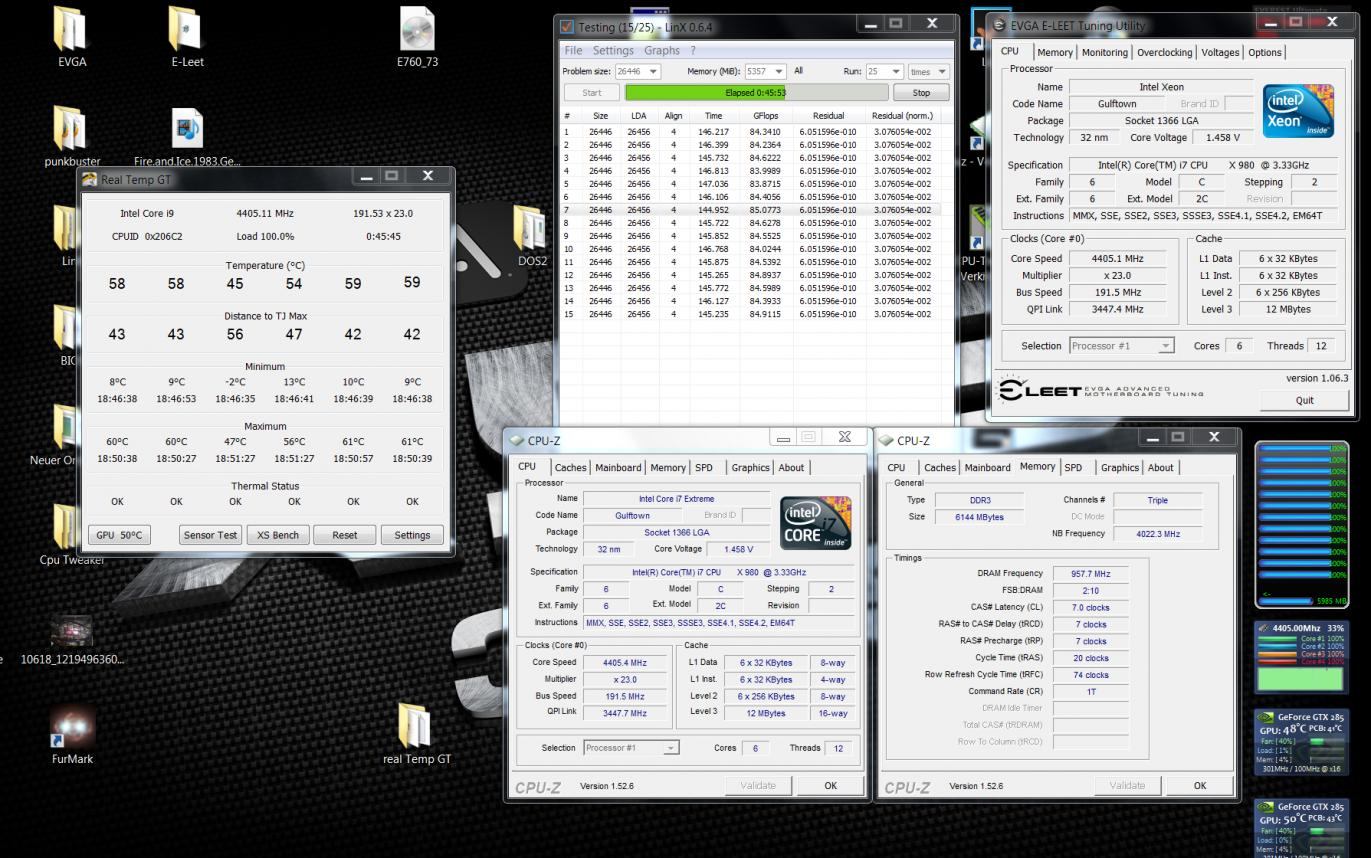Switch to the Options tab in E-LEET
The height and width of the screenshot is (858, 1371).
pyautogui.click(x=1264, y=52)
